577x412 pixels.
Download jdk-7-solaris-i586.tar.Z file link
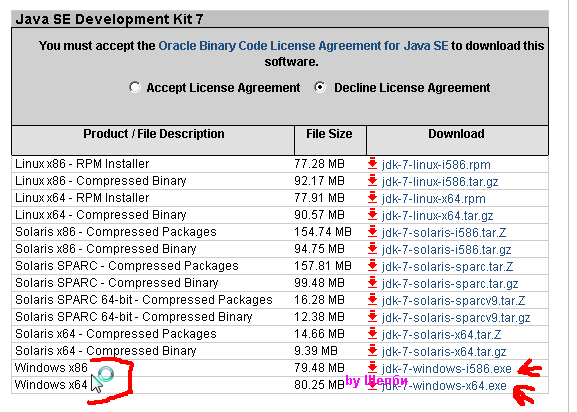pos(444,232)
